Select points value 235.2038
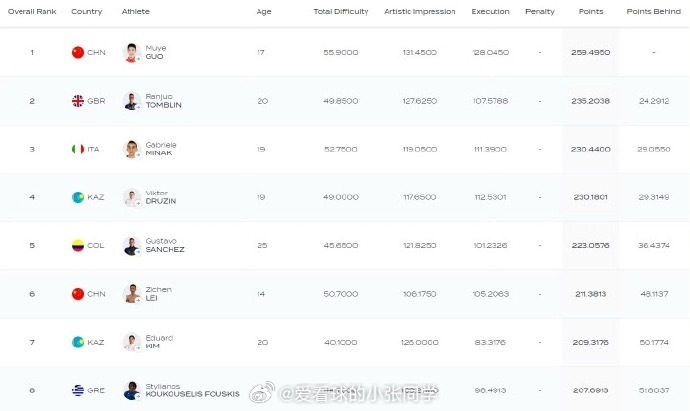The width and height of the screenshot is (690, 411). coord(591,101)
